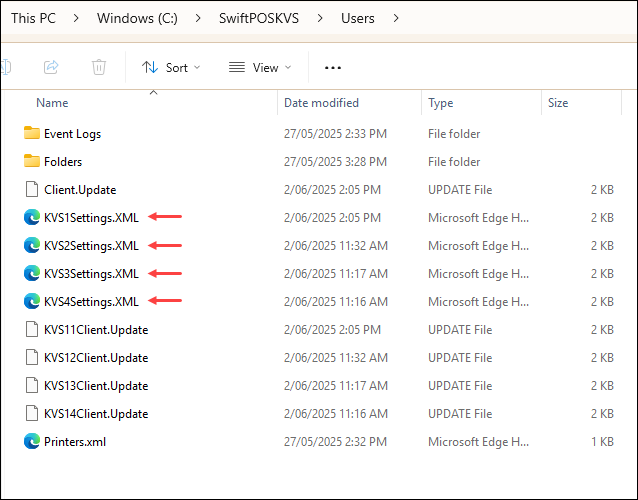This screenshot has width=638, height=500.
Task: Open the See more ellipsis menu
Action: point(333,68)
